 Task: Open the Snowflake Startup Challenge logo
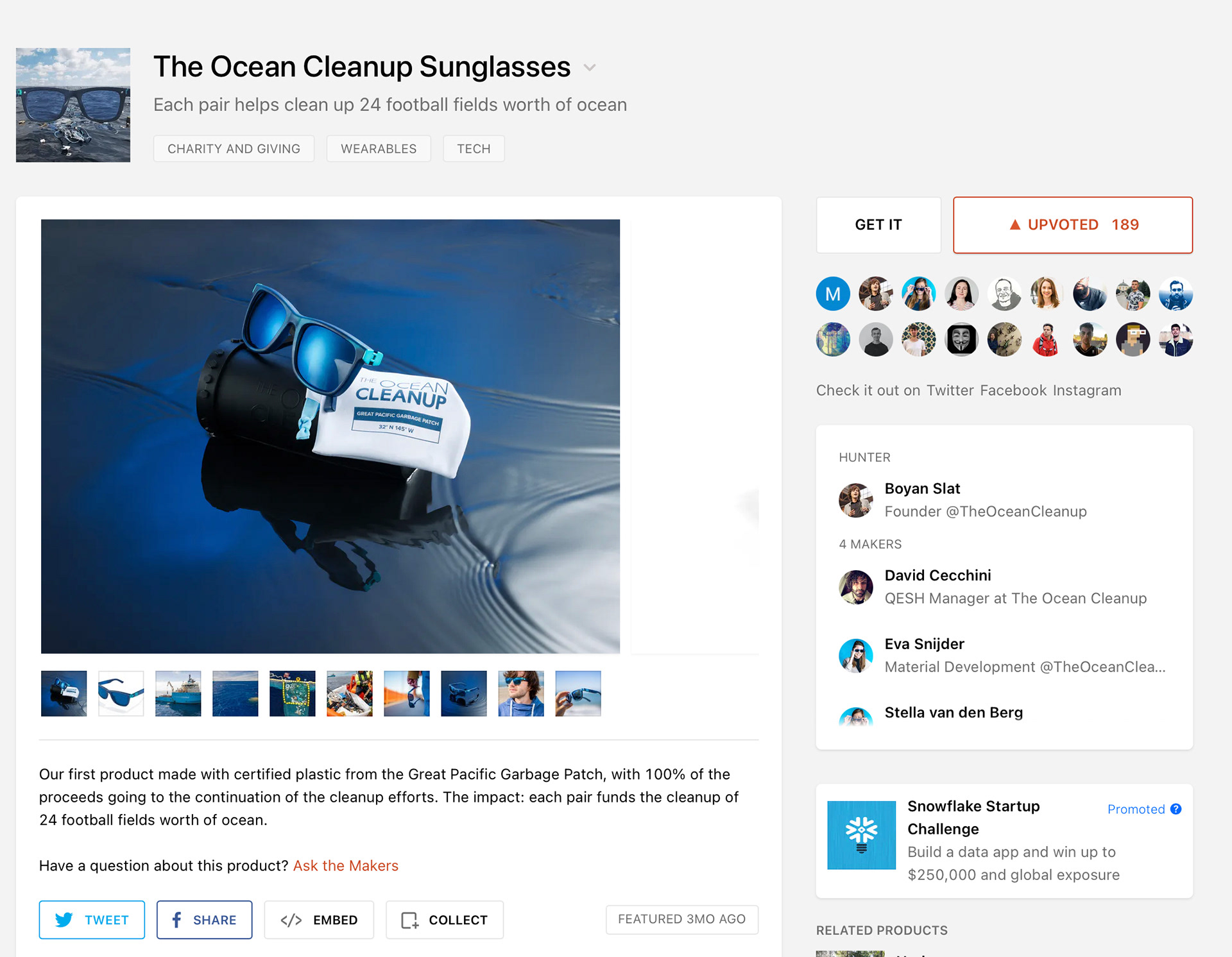point(861,835)
